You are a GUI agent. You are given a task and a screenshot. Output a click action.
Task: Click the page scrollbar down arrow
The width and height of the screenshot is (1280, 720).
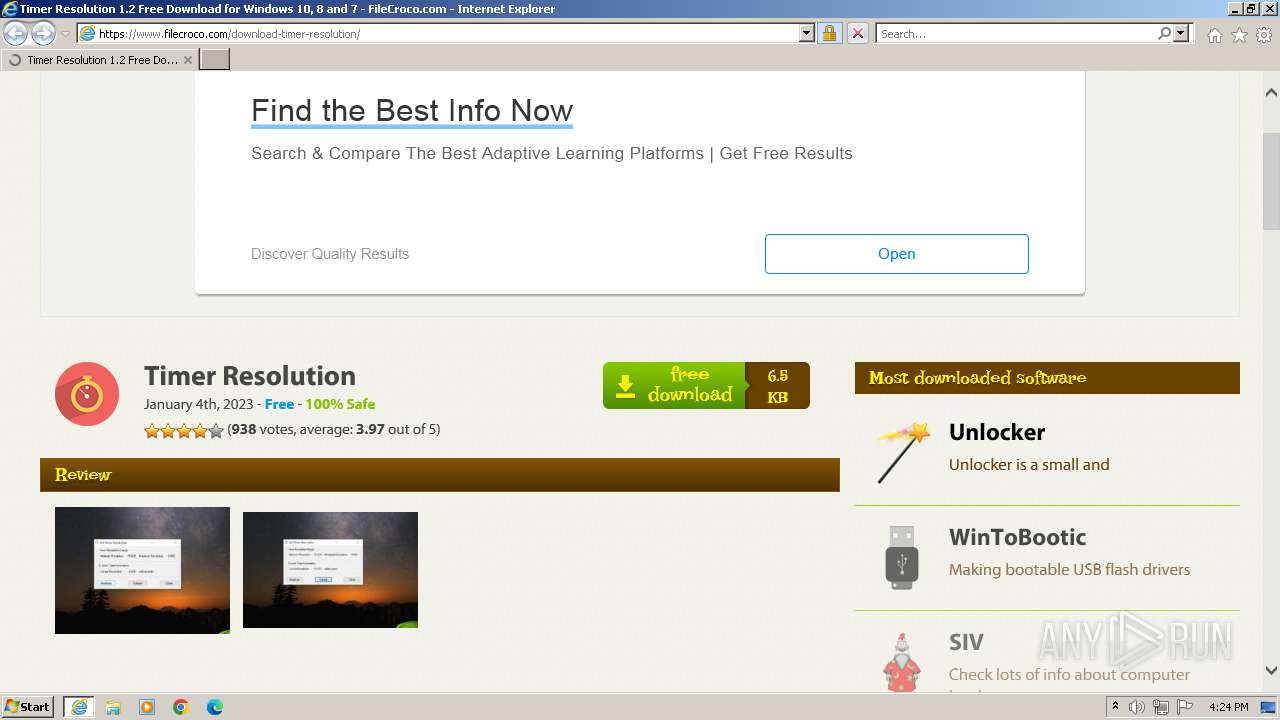pyautogui.click(x=1271, y=671)
